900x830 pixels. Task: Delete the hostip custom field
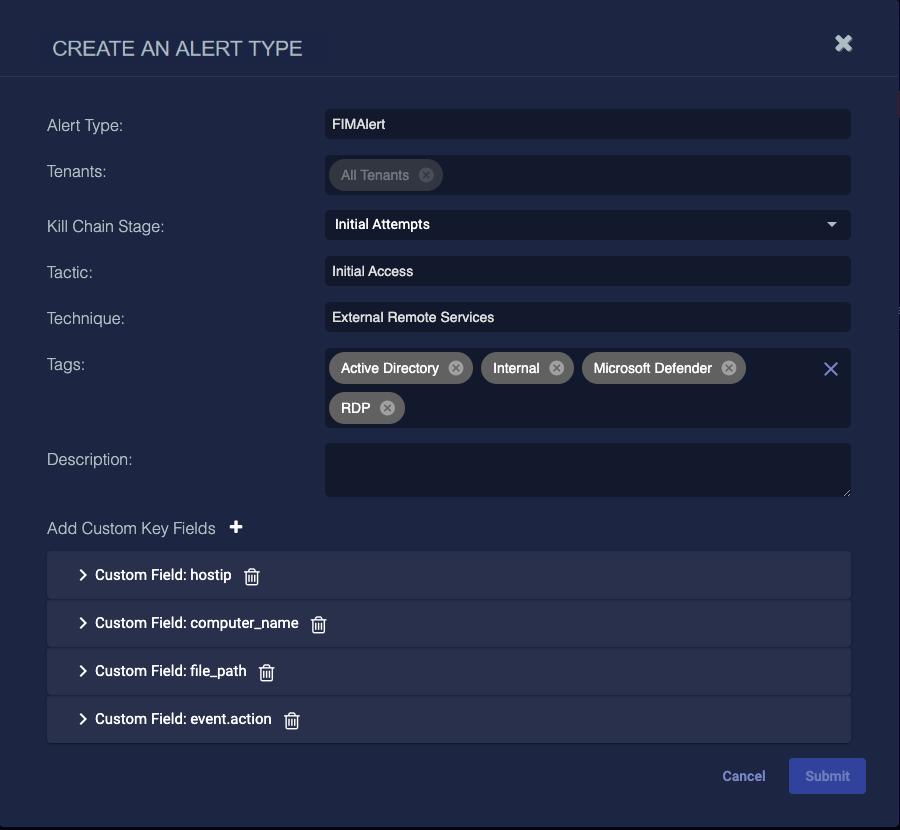tap(252, 576)
